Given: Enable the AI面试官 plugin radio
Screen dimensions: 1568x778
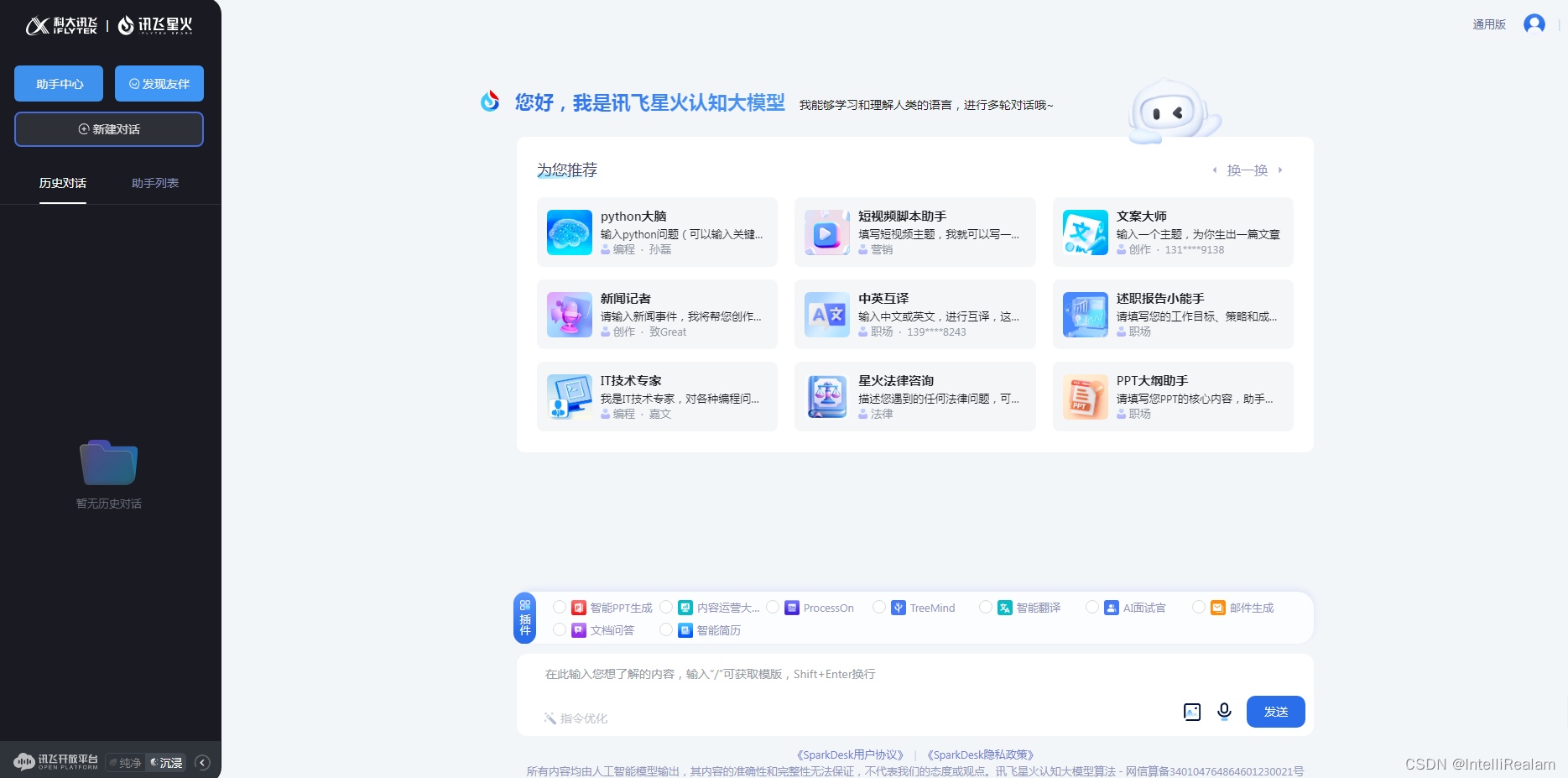Looking at the screenshot, I should pyautogui.click(x=1092, y=607).
